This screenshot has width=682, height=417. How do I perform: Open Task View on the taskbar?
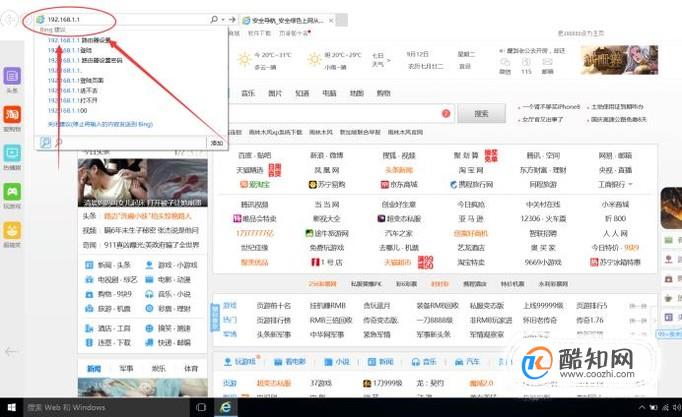(x=201, y=407)
